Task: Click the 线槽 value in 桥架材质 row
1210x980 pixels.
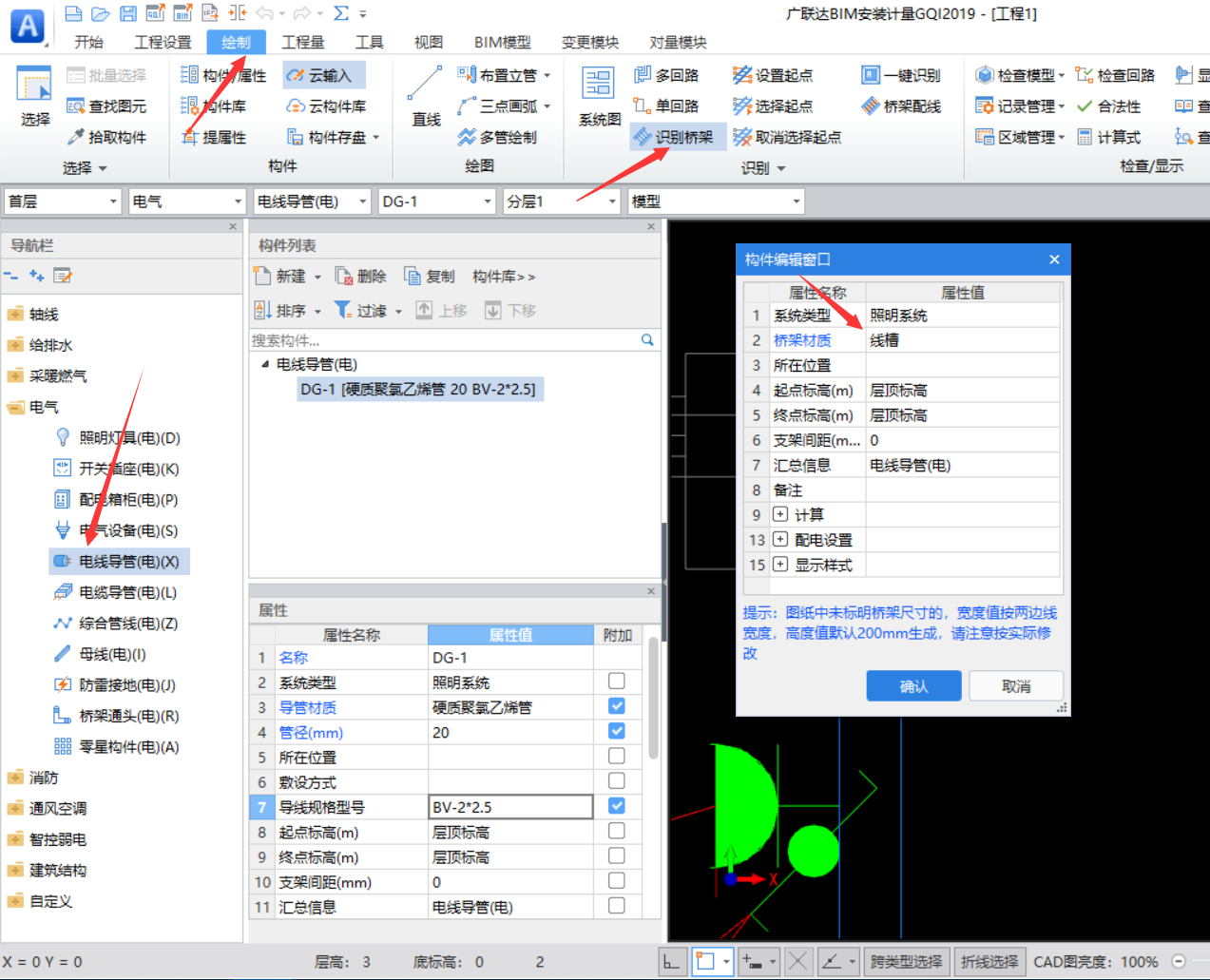Action: [x=963, y=339]
